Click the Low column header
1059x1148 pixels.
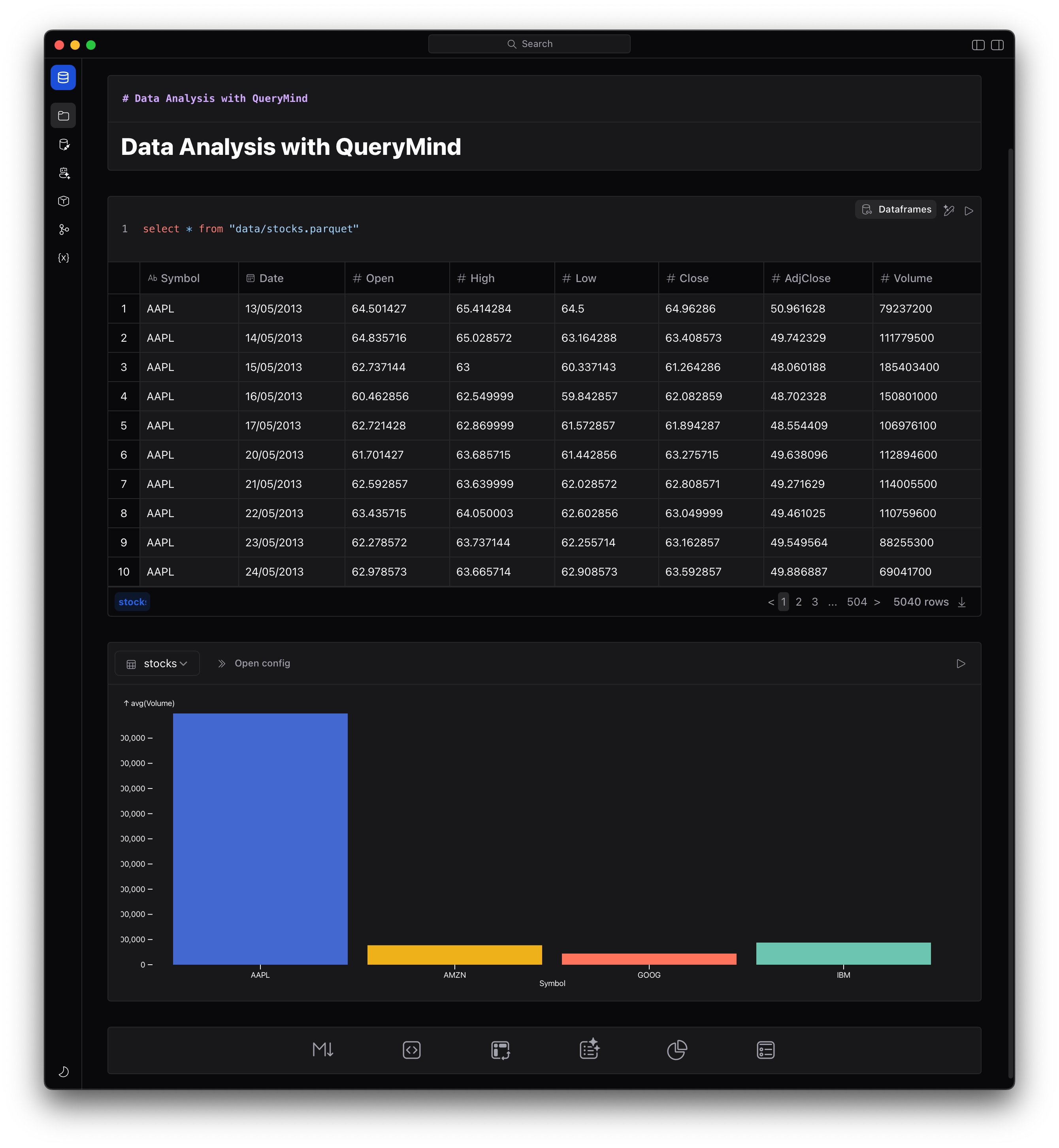click(x=606, y=279)
